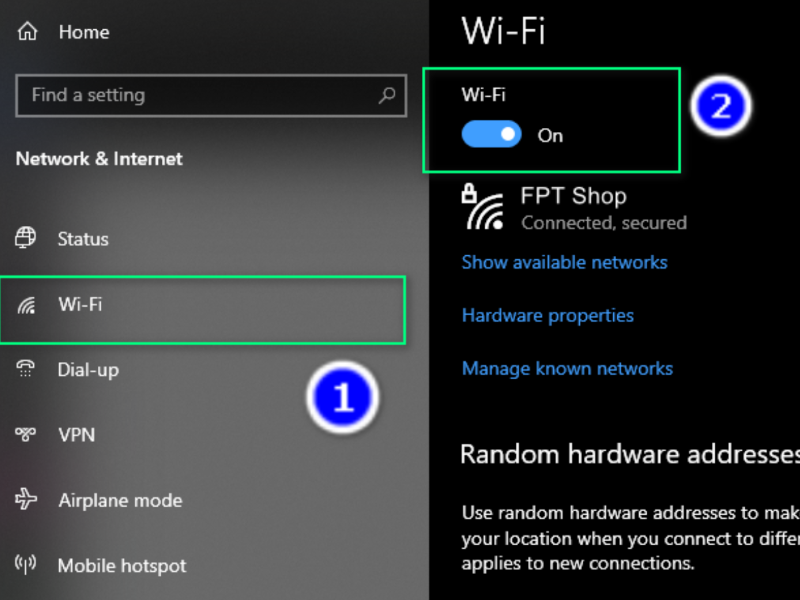Open Hardware properties link
The image size is (800, 600).
547,315
